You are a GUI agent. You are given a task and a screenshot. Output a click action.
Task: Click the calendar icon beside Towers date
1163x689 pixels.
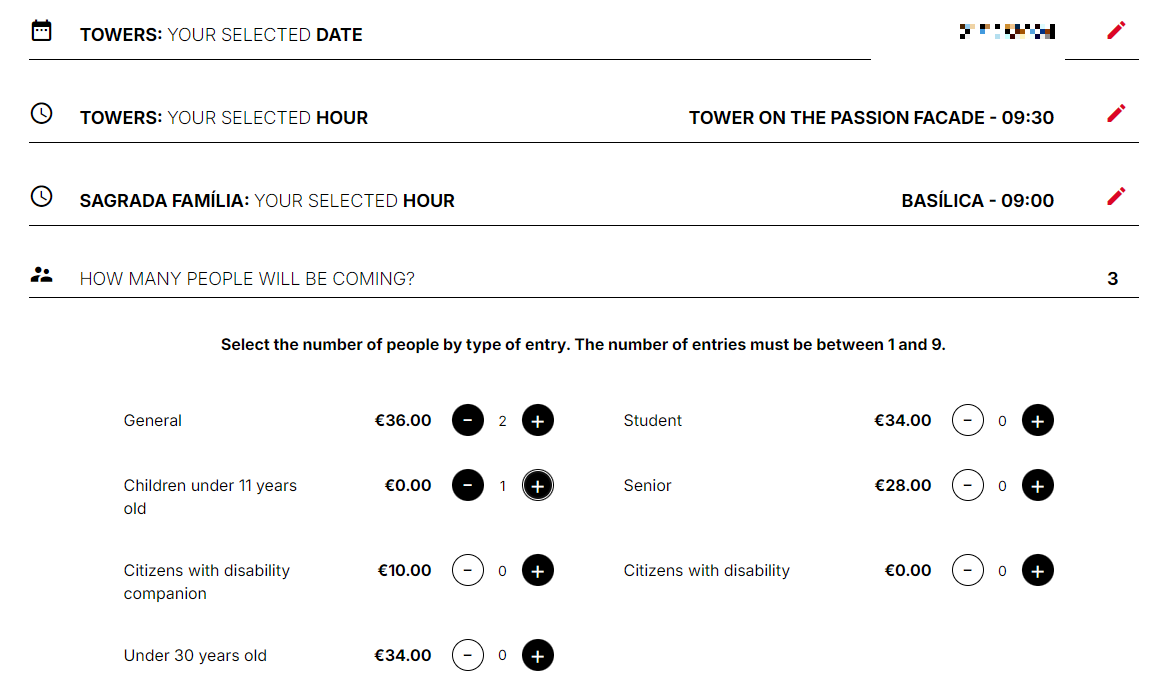click(41, 31)
